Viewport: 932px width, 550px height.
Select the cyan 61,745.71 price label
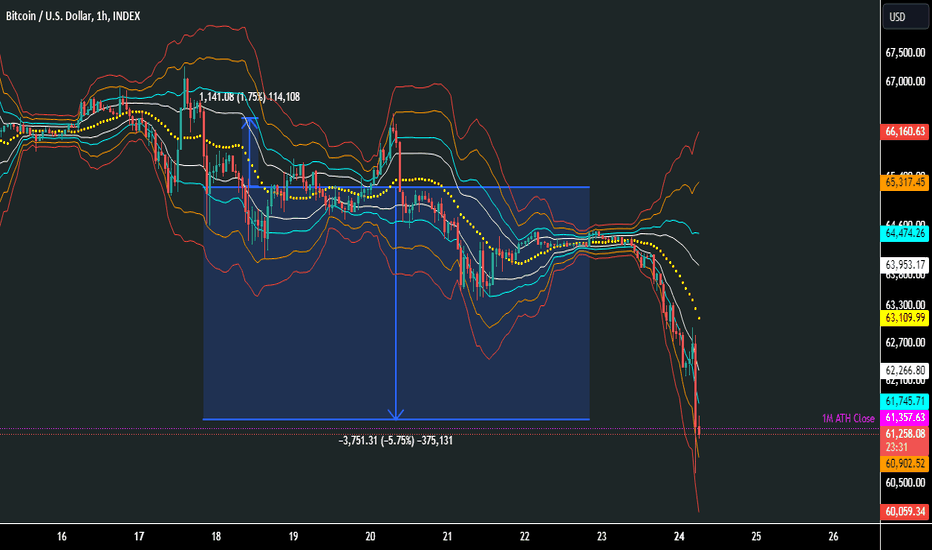[905, 401]
